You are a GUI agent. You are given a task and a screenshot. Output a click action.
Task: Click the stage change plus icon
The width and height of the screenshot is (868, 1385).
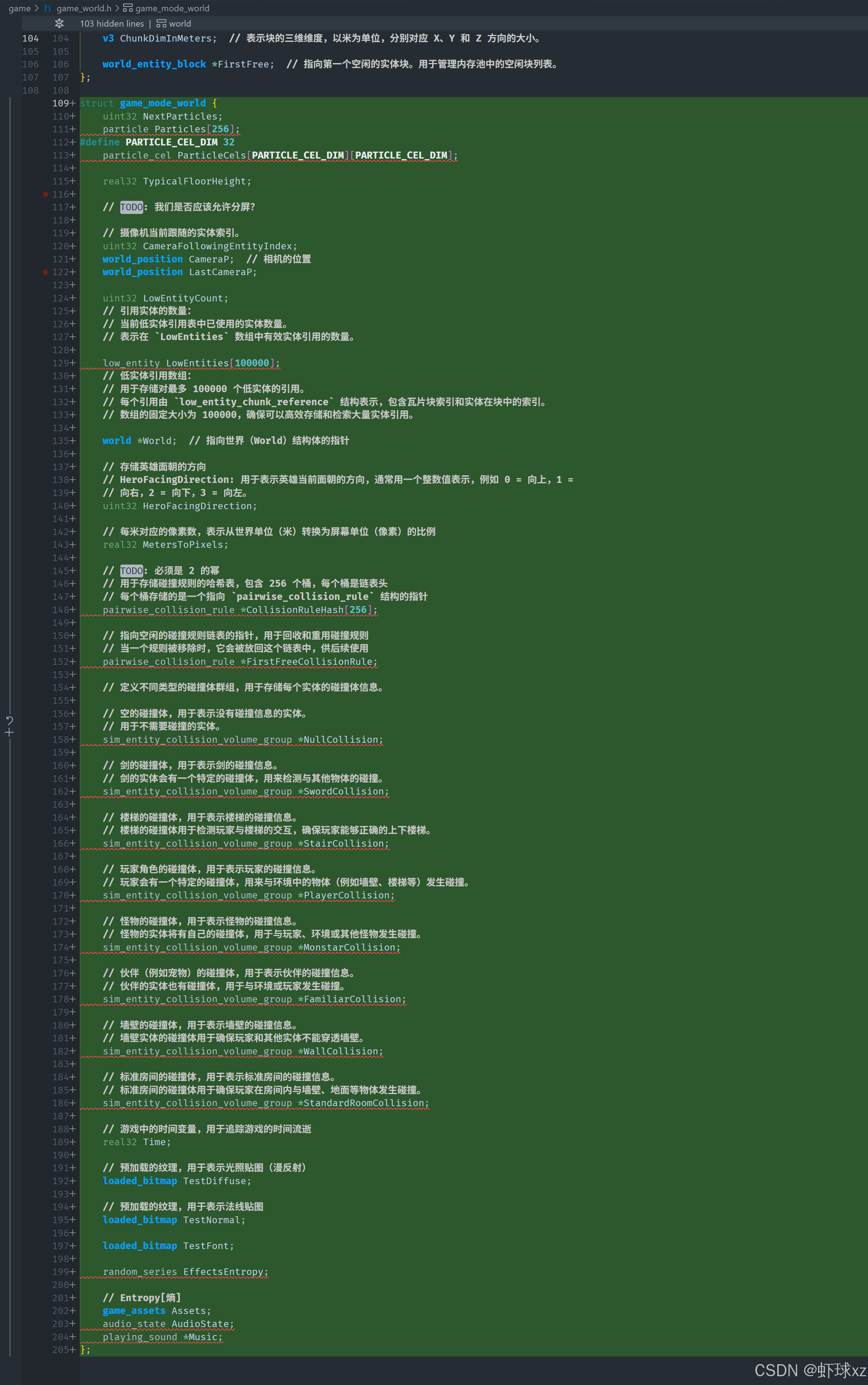coord(9,733)
